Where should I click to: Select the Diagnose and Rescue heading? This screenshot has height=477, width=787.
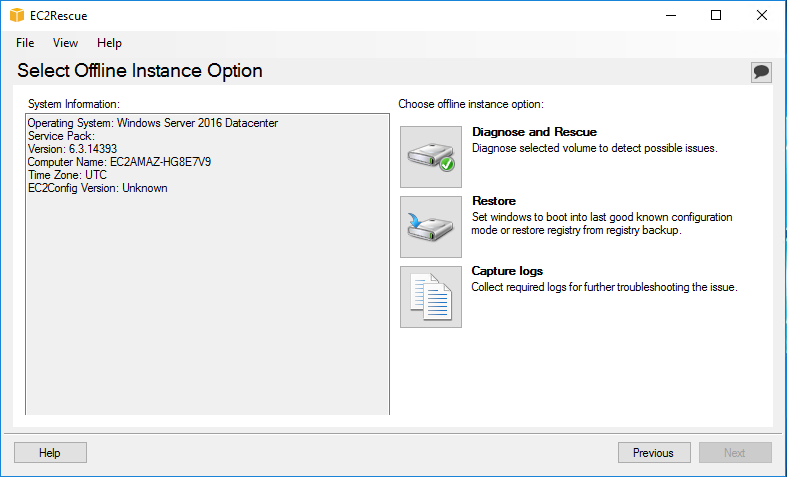coord(534,132)
